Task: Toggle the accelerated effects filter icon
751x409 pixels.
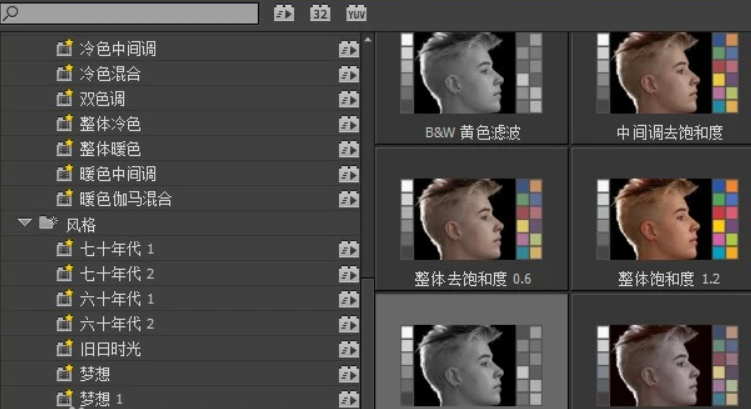Action: pyautogui.click(x=284, y=13)
